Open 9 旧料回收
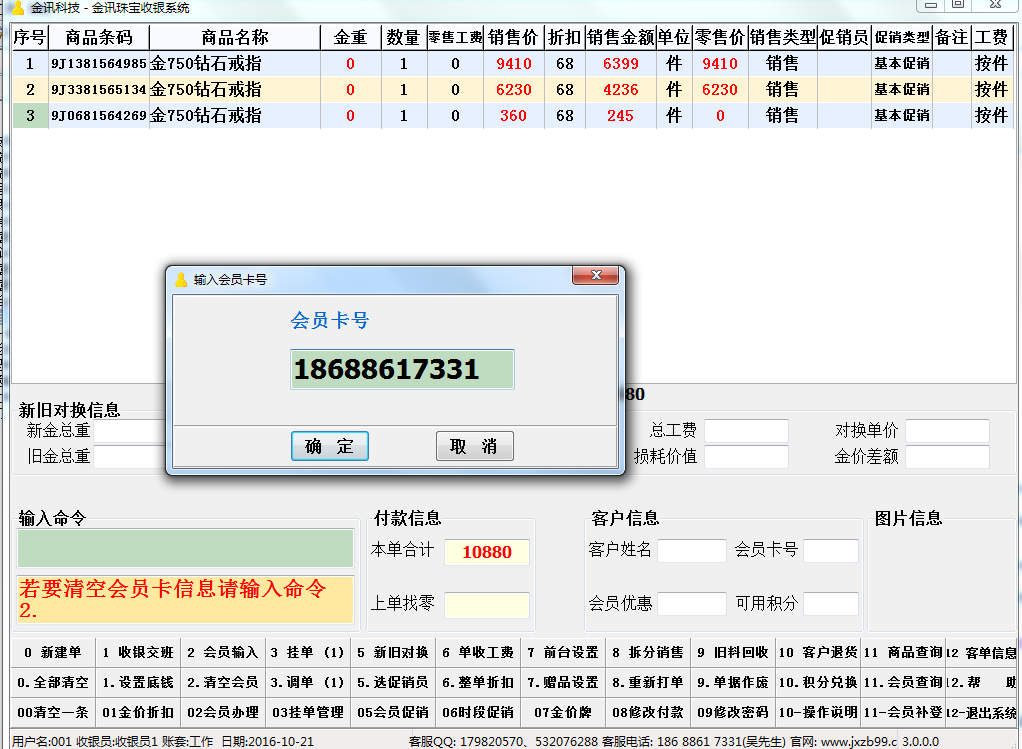Image resolution: width=1022 pixels, height=749 pixels. [733, 653]
